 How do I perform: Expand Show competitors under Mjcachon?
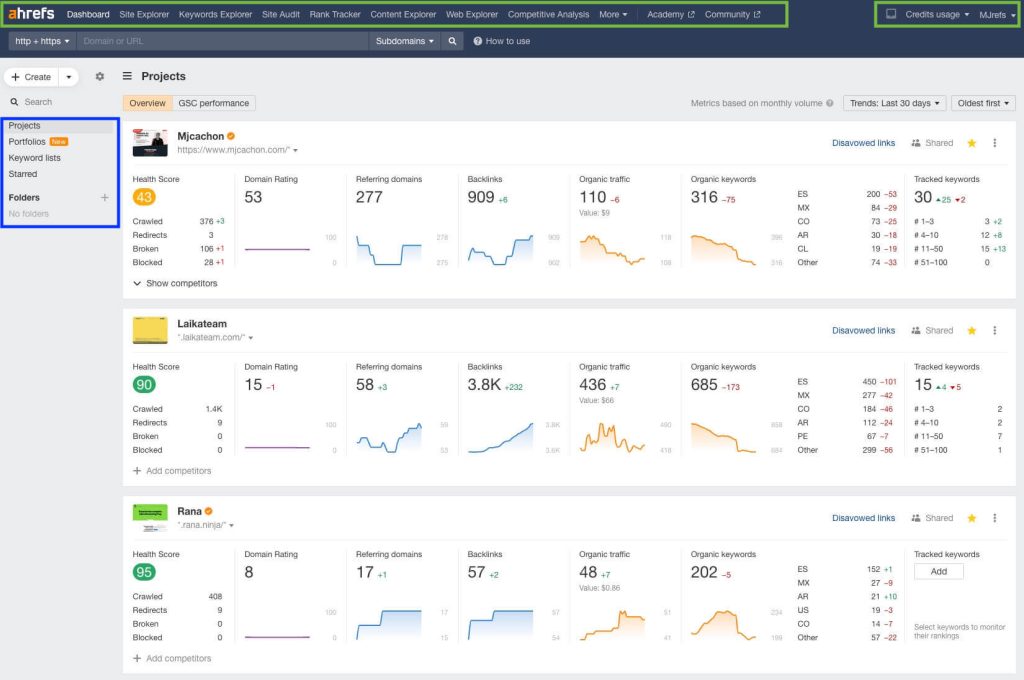[x=175, y=283]
